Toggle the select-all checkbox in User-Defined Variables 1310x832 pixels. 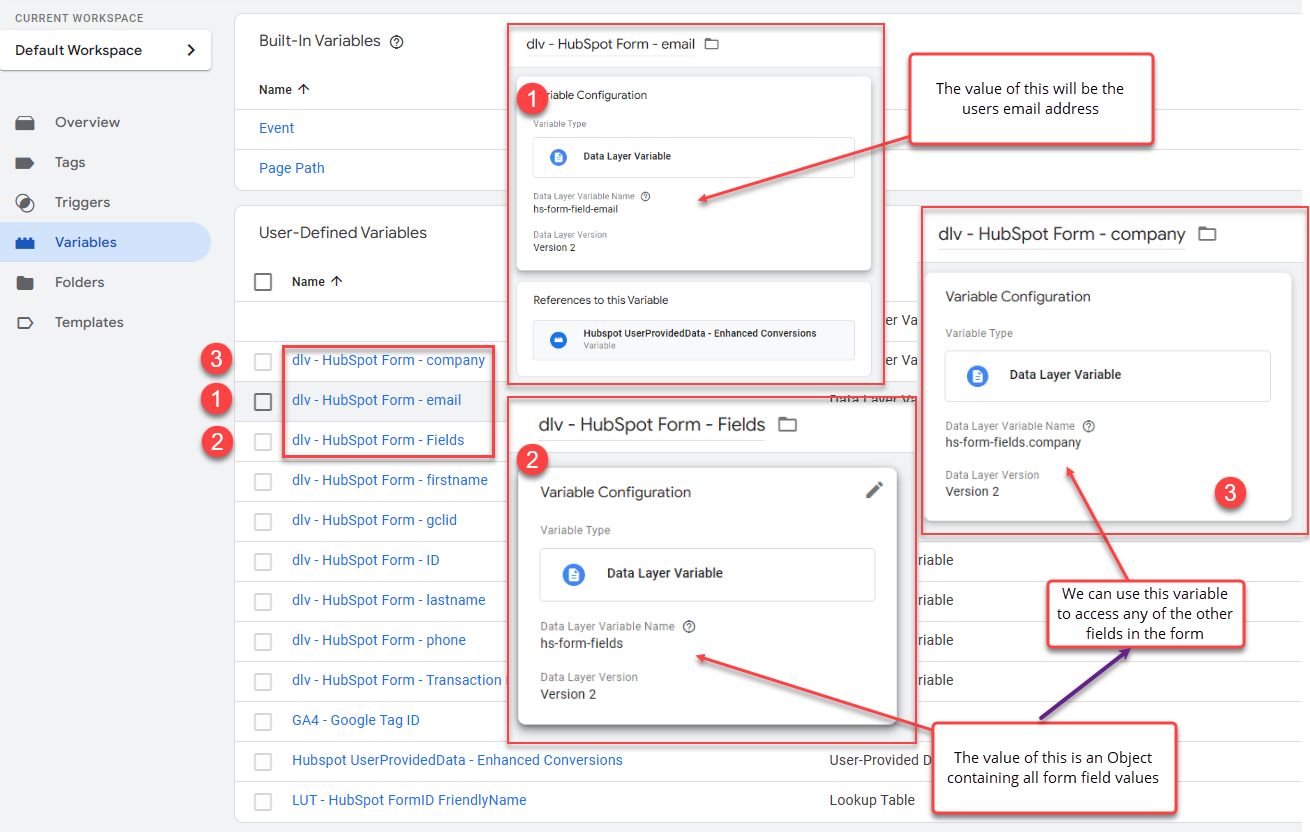click(263, 282)
